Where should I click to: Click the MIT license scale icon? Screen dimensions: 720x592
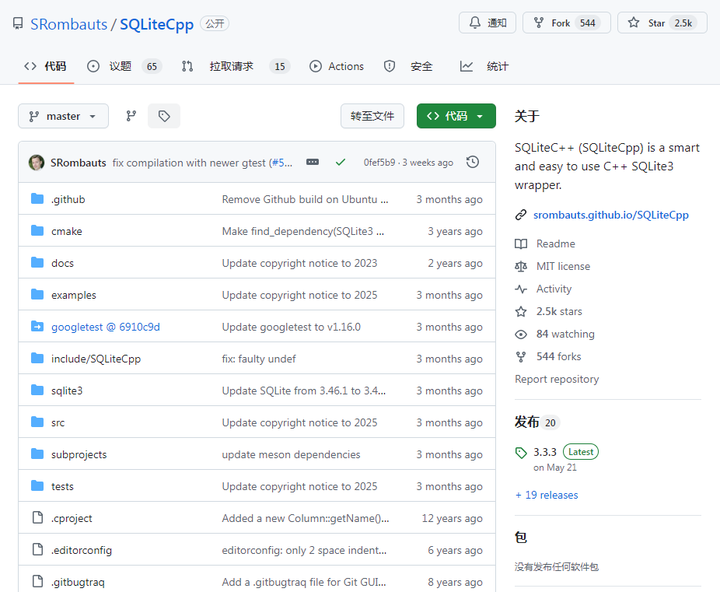click(521, 266)
